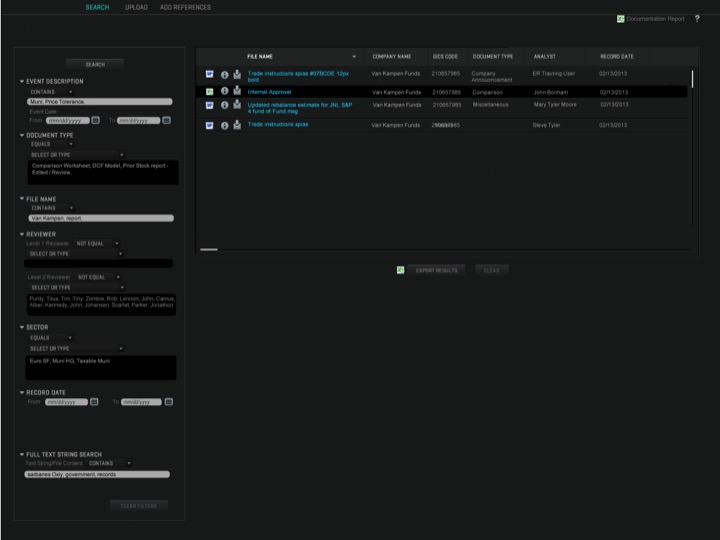Click the Full Text String Search input

(x=98, y=475)
